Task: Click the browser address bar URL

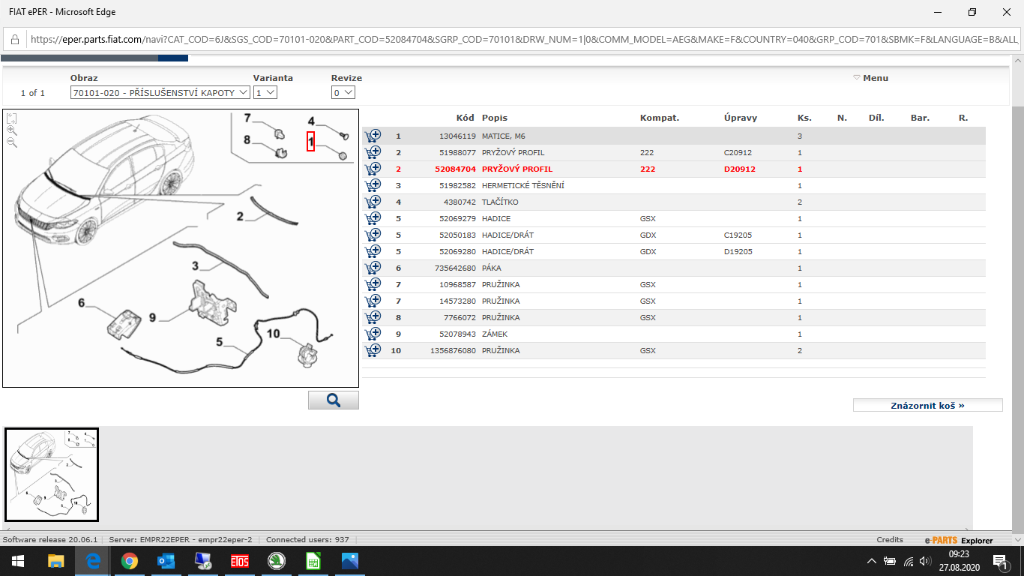Action: 520,40
